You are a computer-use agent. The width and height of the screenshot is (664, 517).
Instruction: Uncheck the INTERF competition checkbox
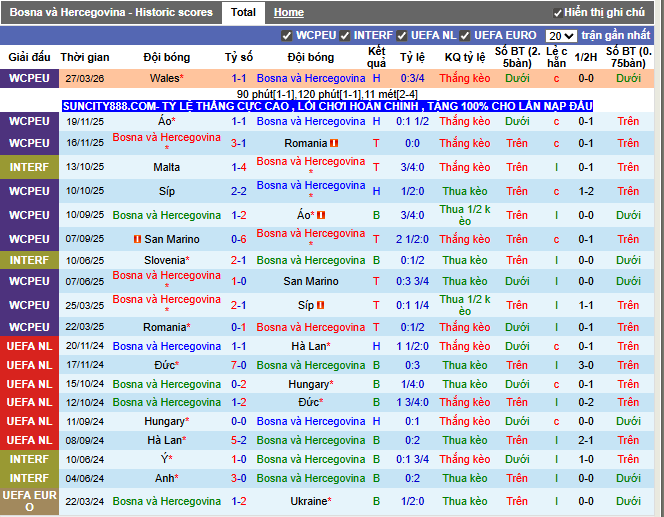(x=345, y=35)
